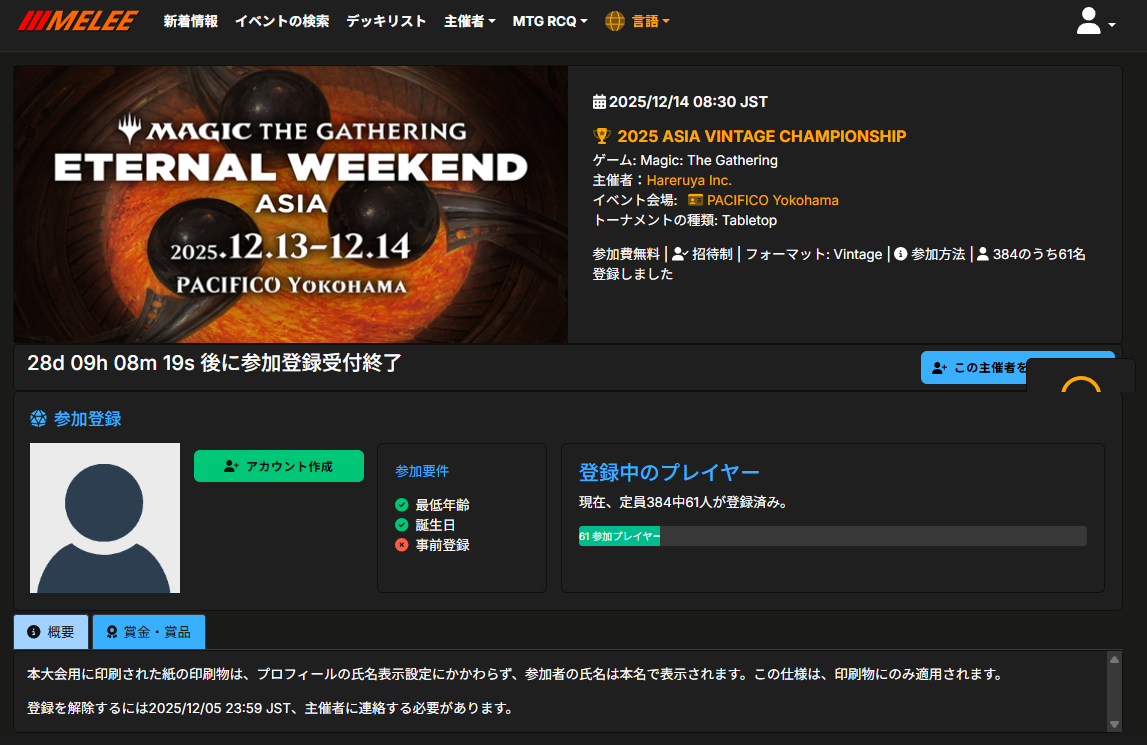1147x745 pixels.
Task: Click the 参加登録 section icon
Action: [38, 419]
